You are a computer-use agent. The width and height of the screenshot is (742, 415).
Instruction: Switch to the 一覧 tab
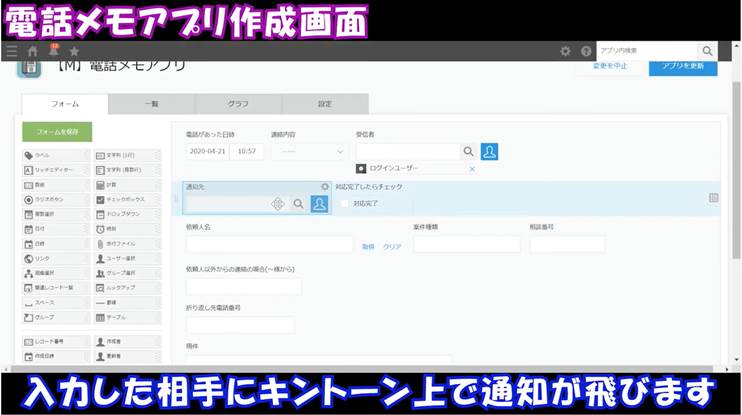coord(152,104)
